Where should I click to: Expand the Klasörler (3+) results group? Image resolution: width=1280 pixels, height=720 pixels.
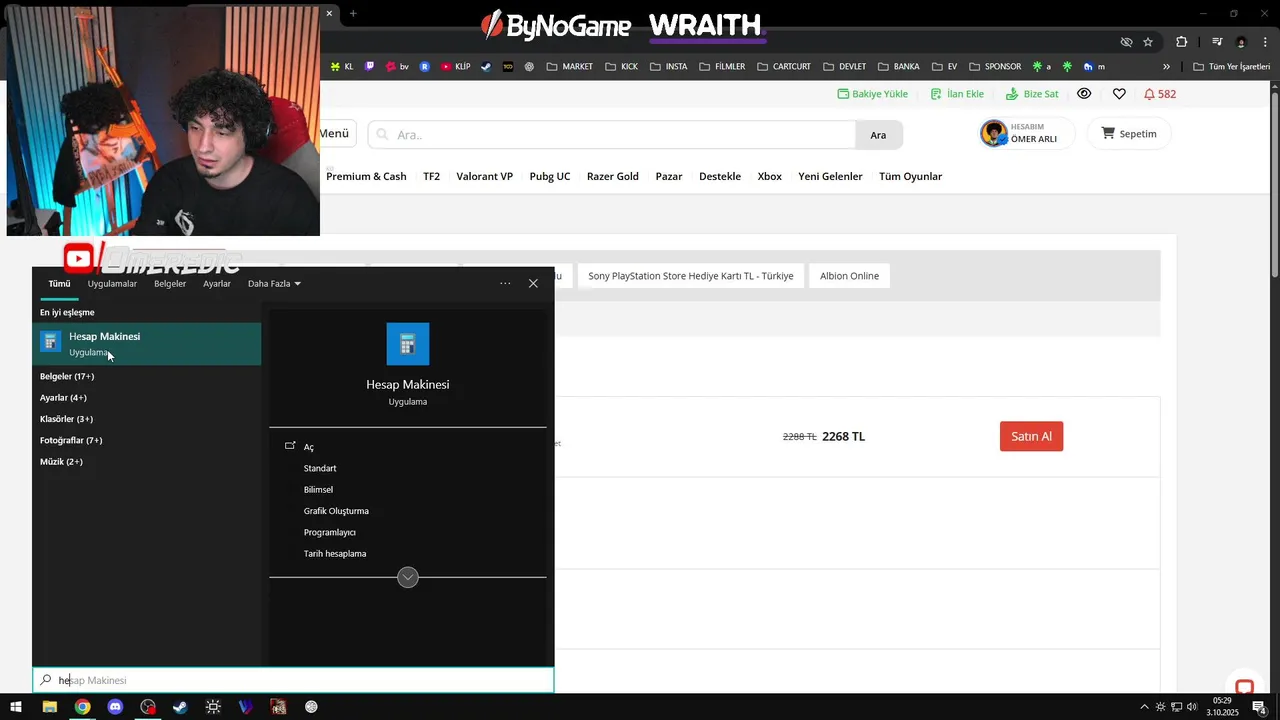66,419
